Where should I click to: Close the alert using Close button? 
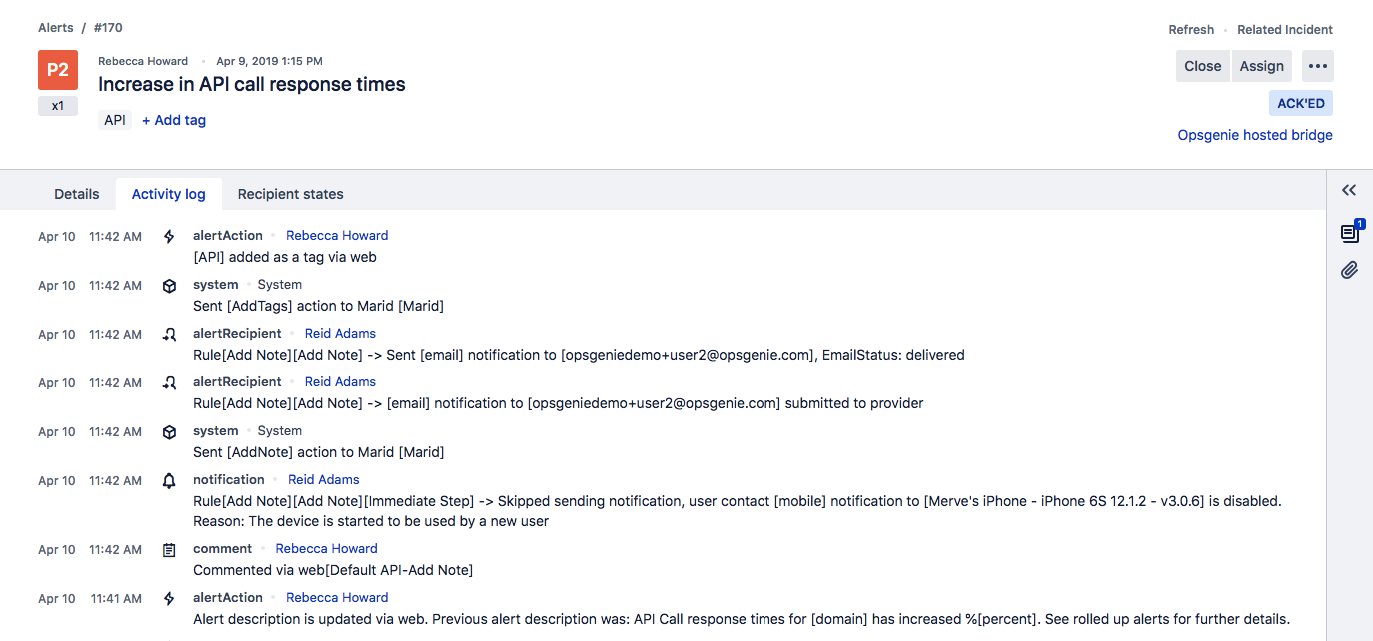pos(1202,66)
